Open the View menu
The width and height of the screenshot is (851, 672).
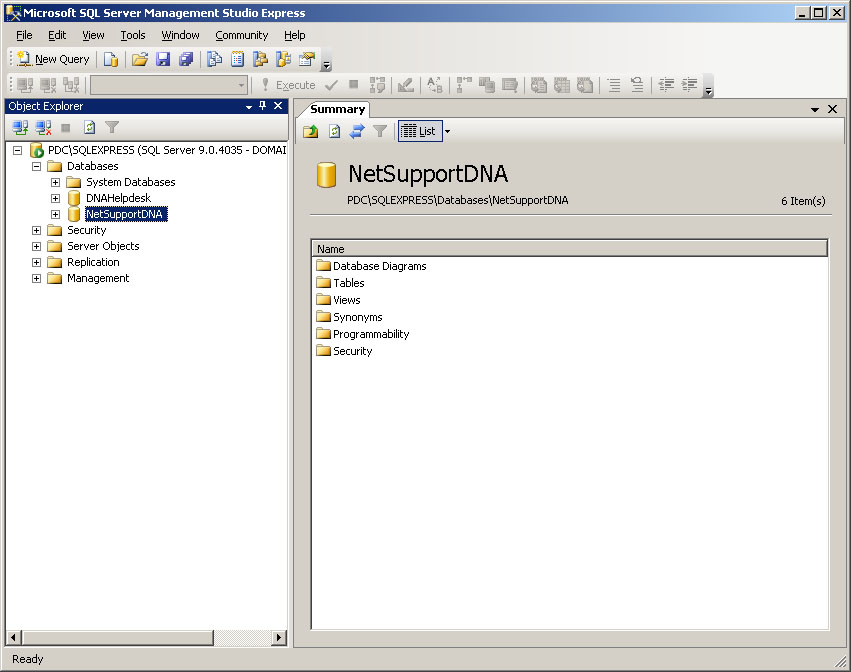click(x=93, y=35)
